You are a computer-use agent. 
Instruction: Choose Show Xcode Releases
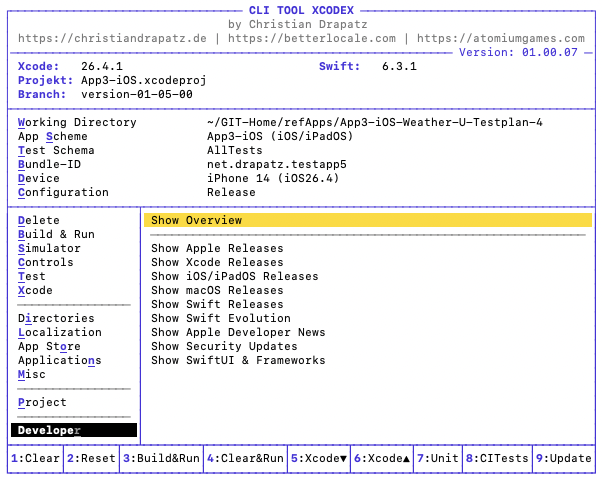pos(217,262)
